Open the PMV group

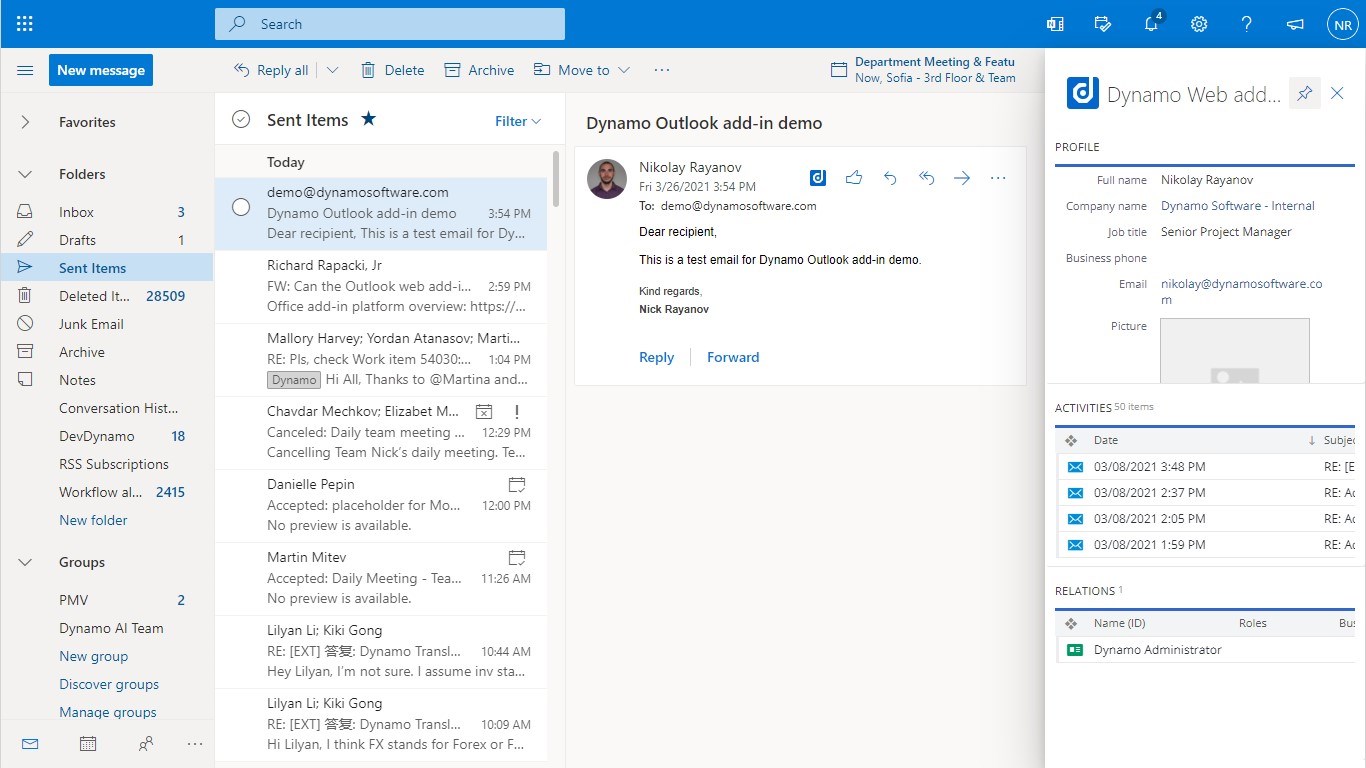(x=107, y=600)
